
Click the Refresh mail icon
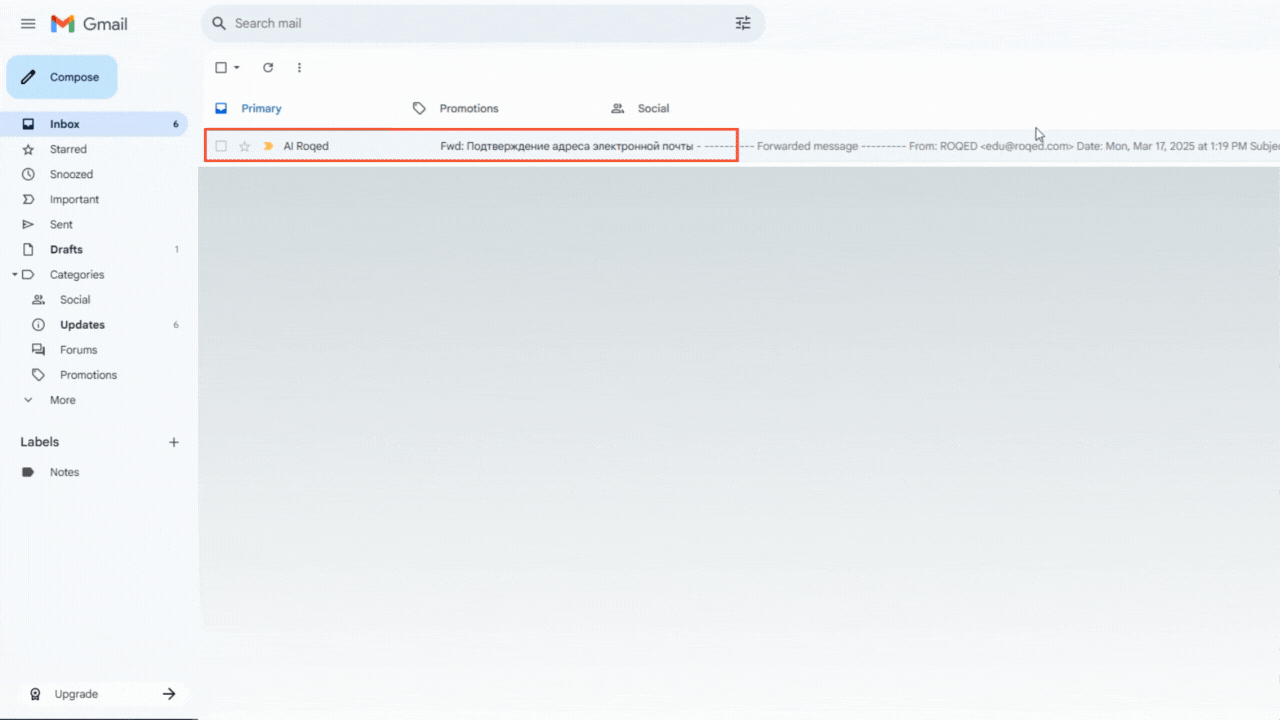pyautogui.click(x=268, y=68)
